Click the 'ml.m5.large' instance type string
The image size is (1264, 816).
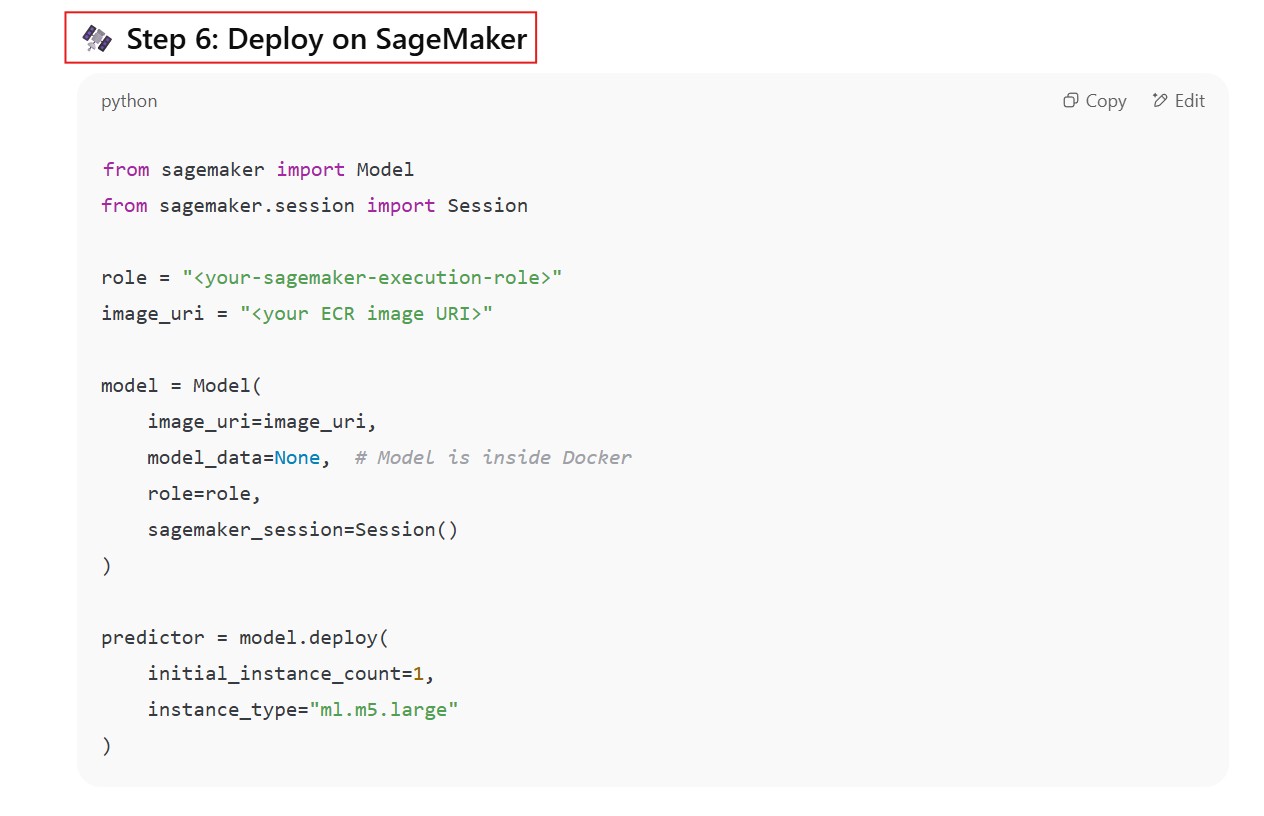[x=384, y=709]
